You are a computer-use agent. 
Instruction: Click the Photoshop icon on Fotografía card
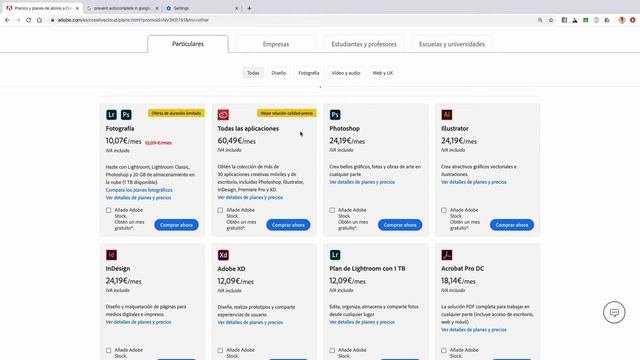[x=126, y=115]
